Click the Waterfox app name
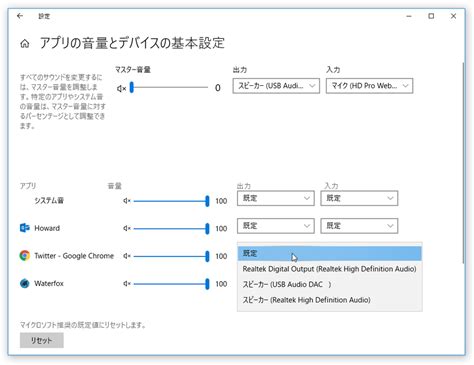The image size is (474, 365). pos(49,283)
